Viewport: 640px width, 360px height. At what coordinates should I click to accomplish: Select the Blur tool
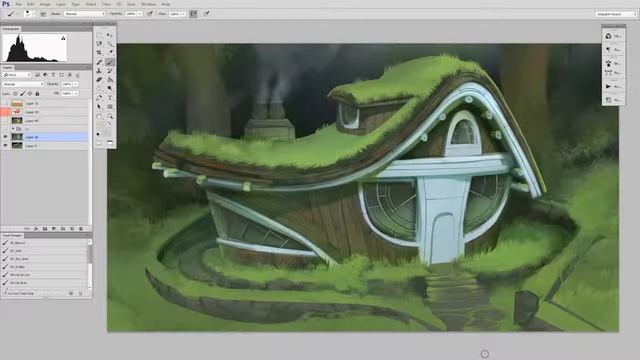99,89
